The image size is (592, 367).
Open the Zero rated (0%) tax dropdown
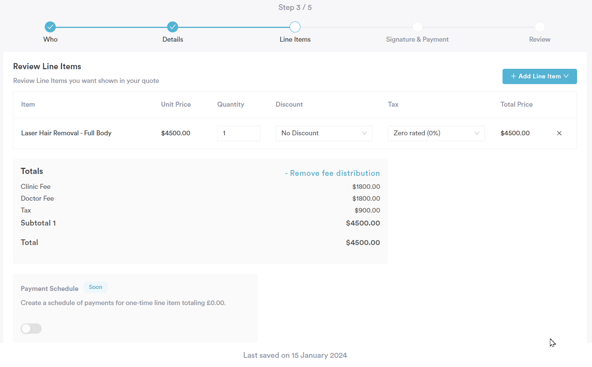click(x=436, y=133)
